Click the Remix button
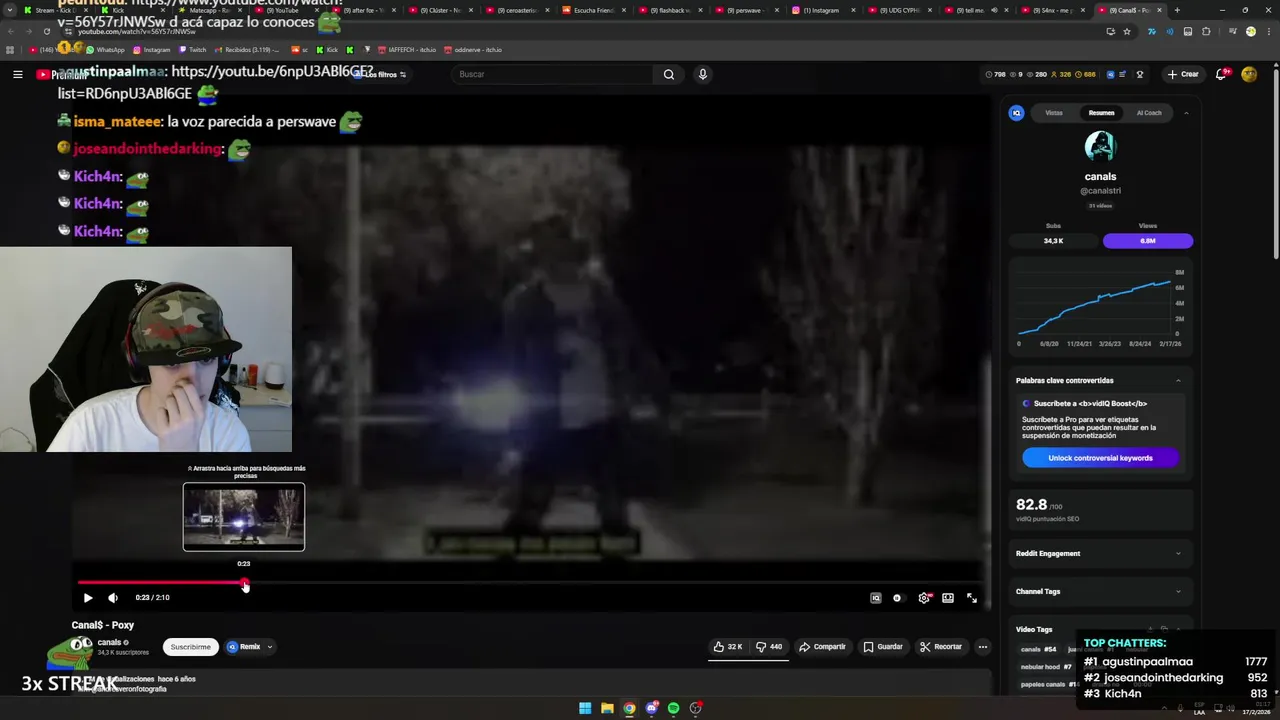 243,647
